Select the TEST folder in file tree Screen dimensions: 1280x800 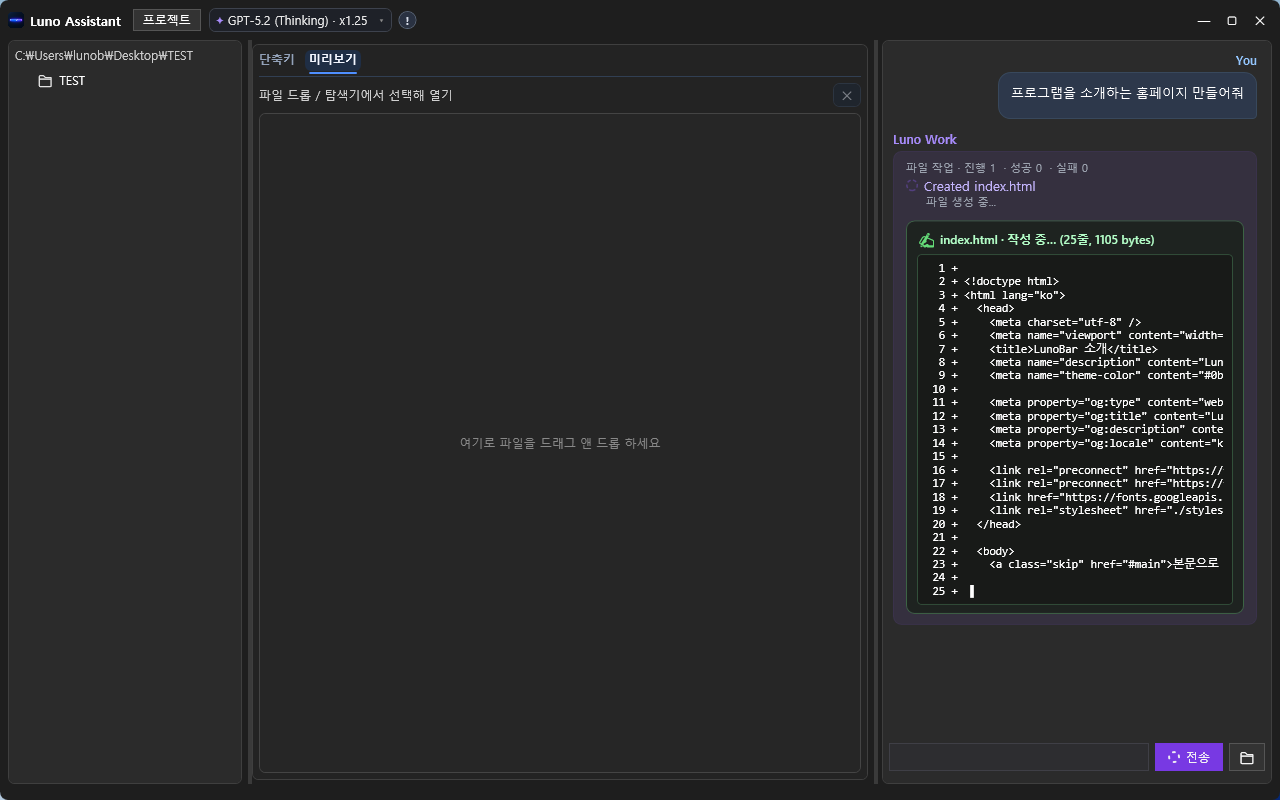[x=71, y=81]
